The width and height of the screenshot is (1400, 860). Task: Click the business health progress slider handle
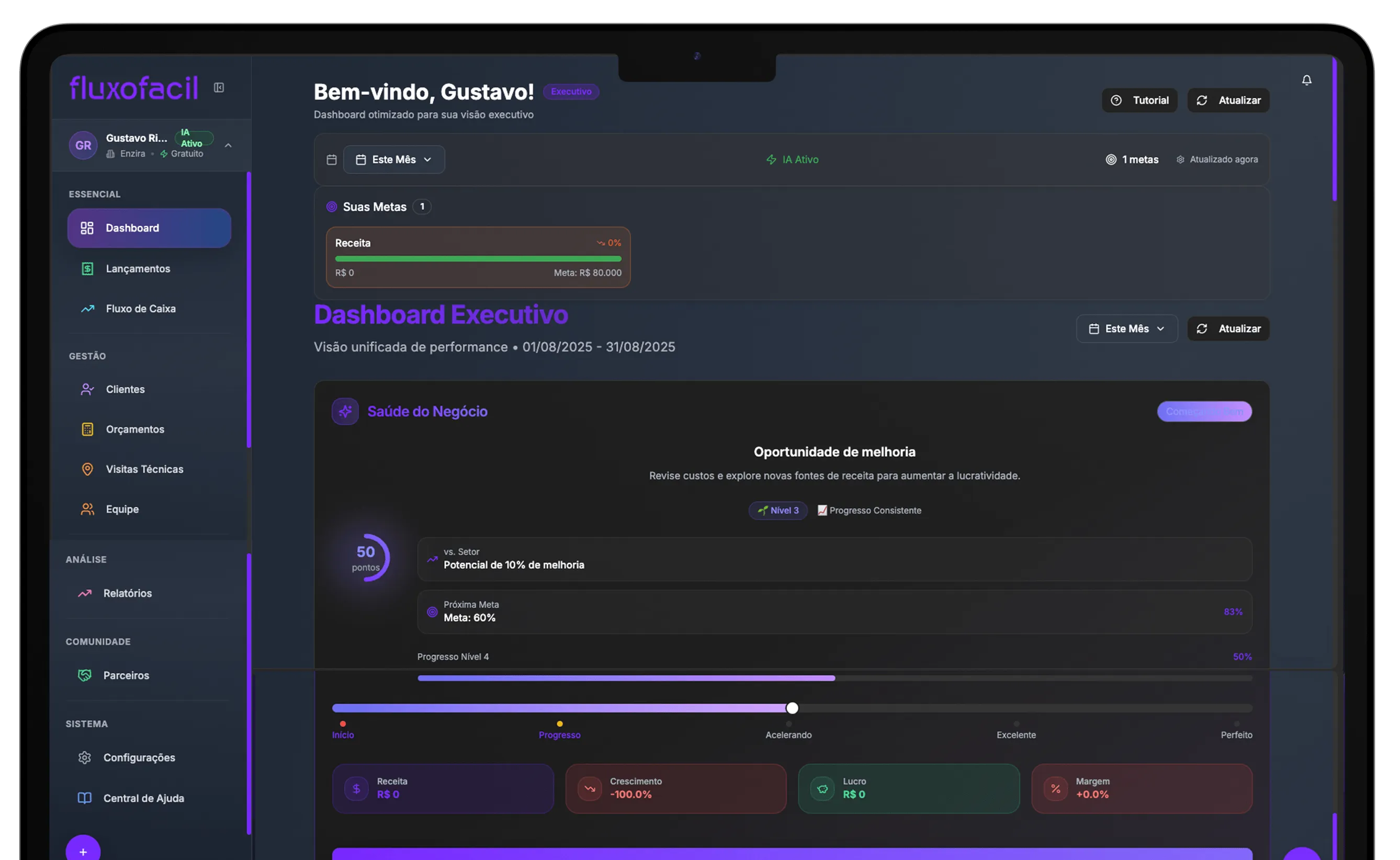792,708
